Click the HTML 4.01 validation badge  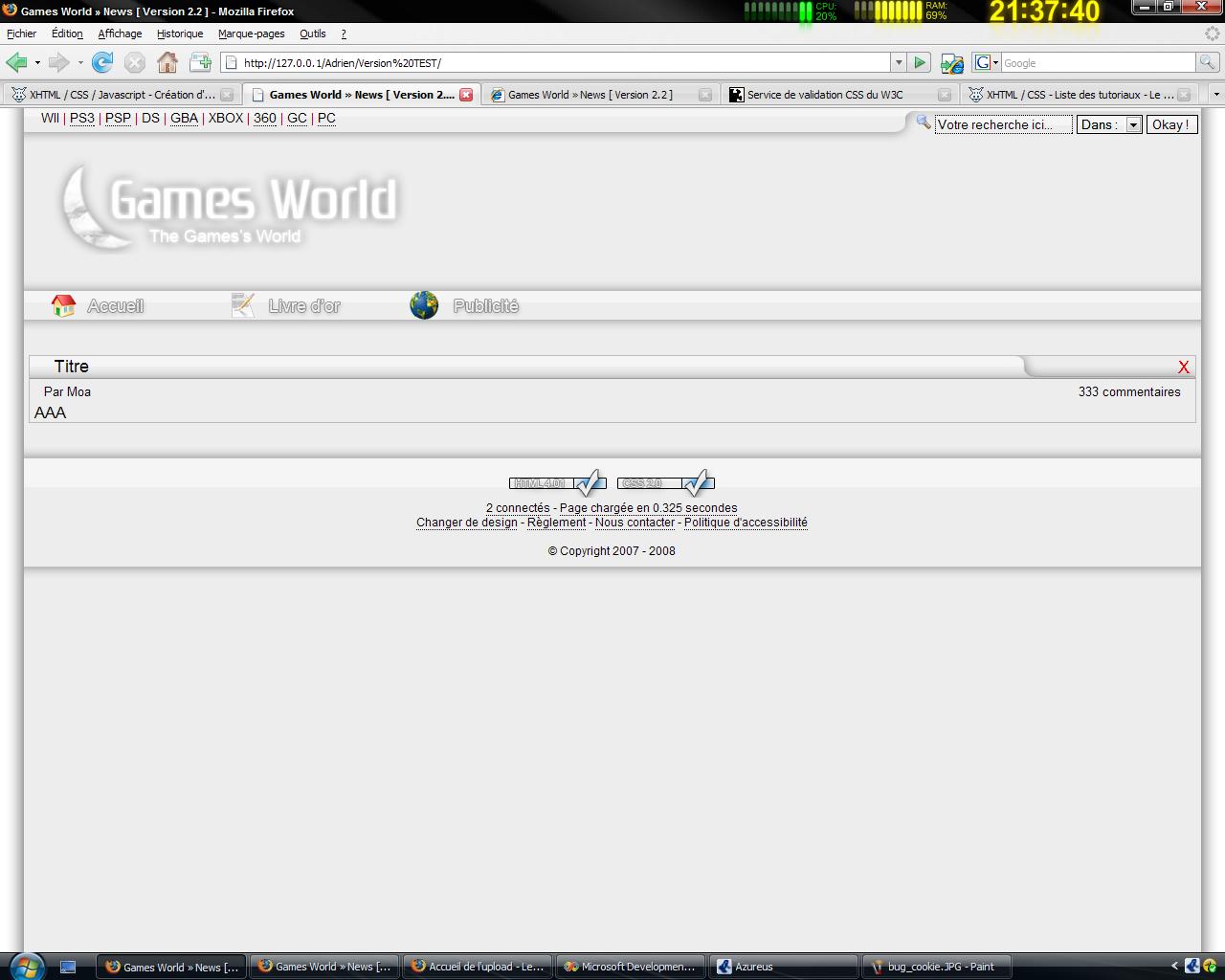tap(556, 482)
